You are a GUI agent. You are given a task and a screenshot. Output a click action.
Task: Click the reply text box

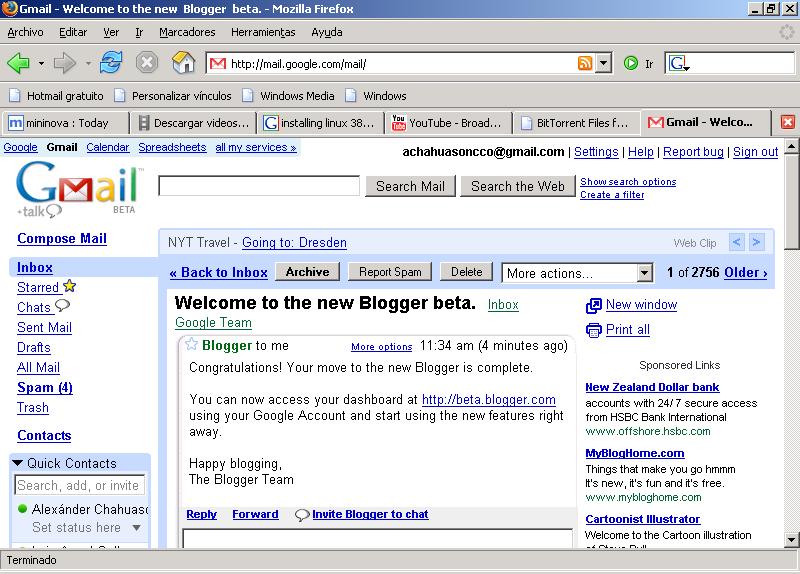pos(378,539)
